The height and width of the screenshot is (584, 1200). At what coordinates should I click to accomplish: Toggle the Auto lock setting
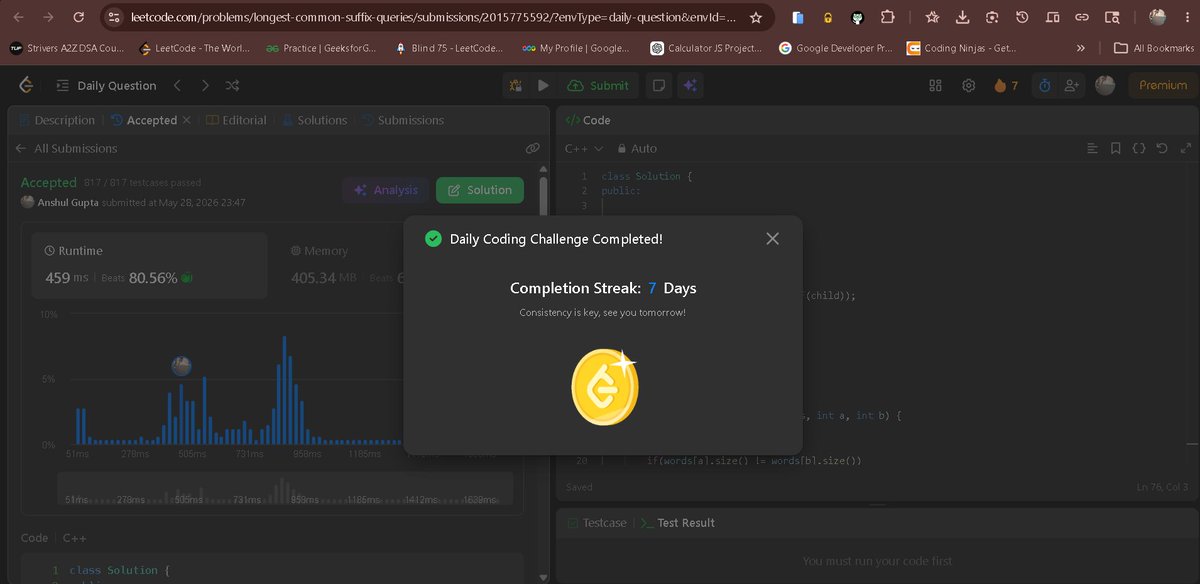tap(637, 148)
